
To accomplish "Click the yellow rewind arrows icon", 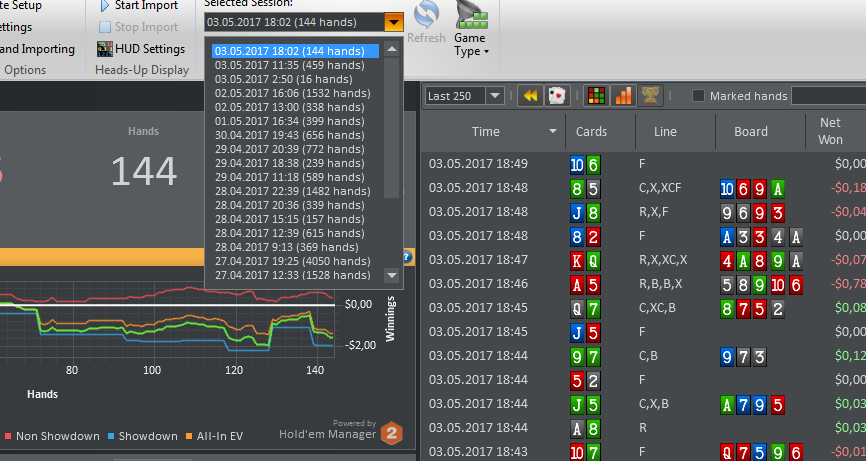I will pyautogui.click(x=530, y=96).
